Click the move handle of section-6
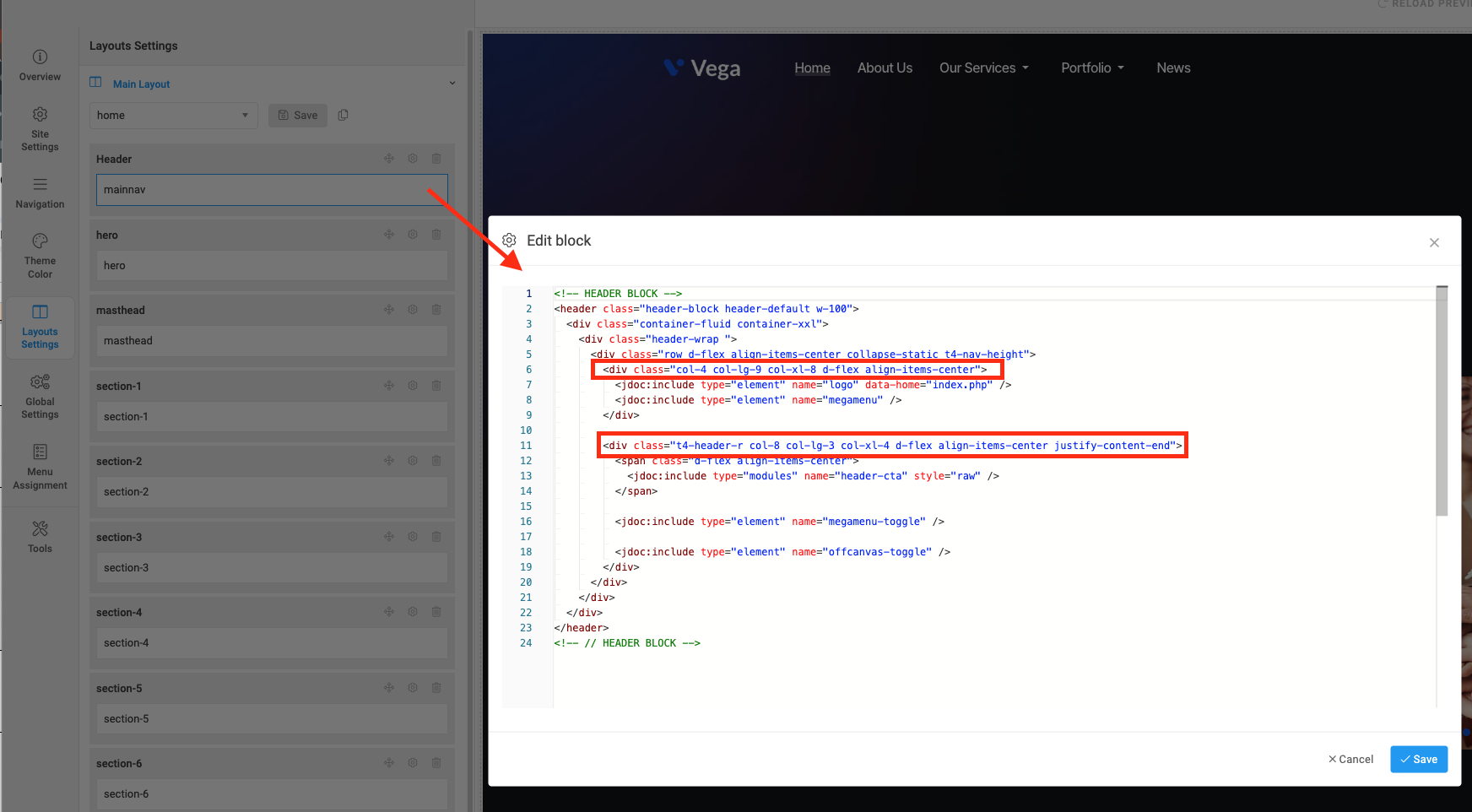The height and width of the screenshot is (812, 1472). tap(389, 763)
